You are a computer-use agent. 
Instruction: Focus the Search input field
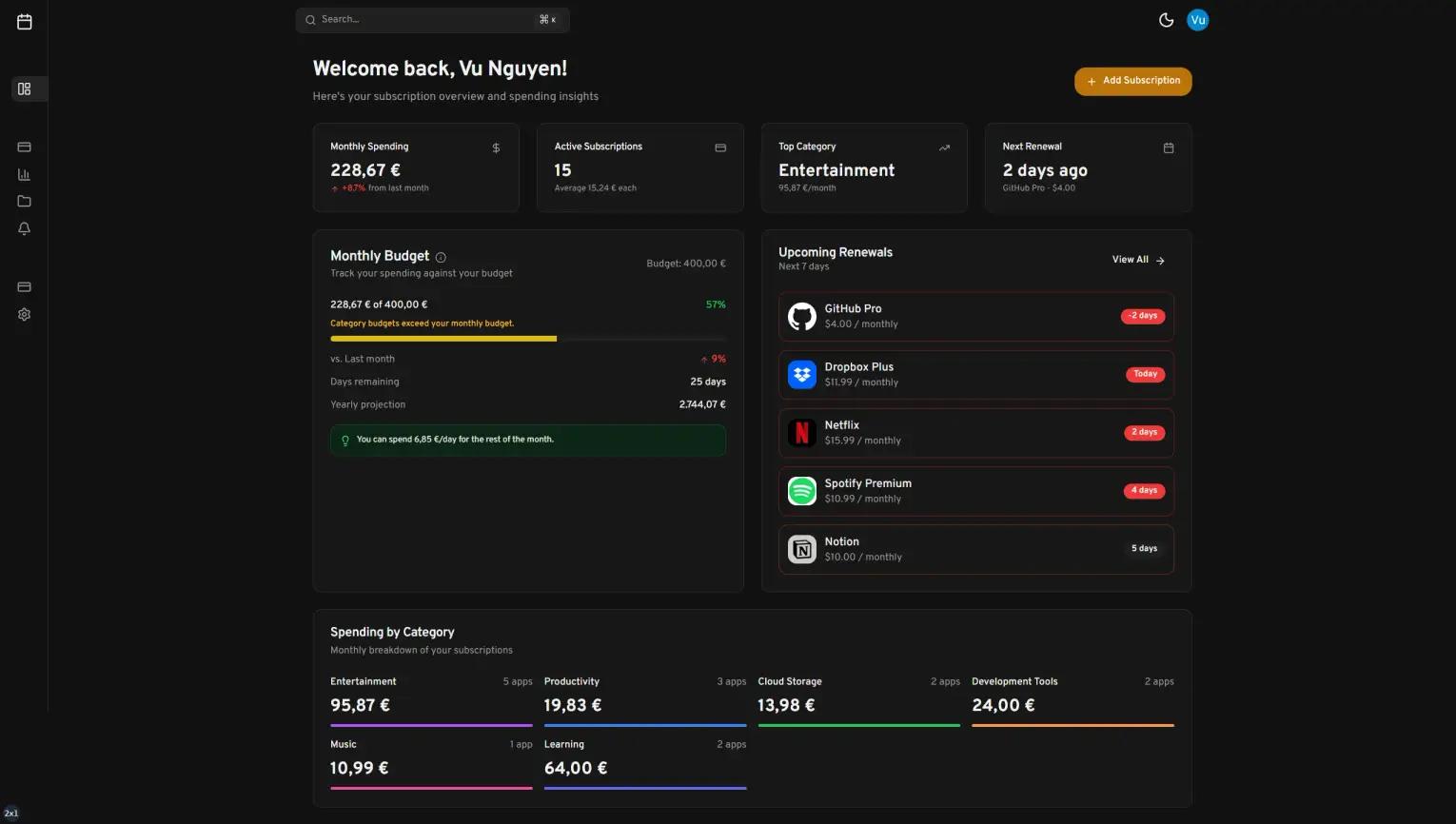(433, 19)
